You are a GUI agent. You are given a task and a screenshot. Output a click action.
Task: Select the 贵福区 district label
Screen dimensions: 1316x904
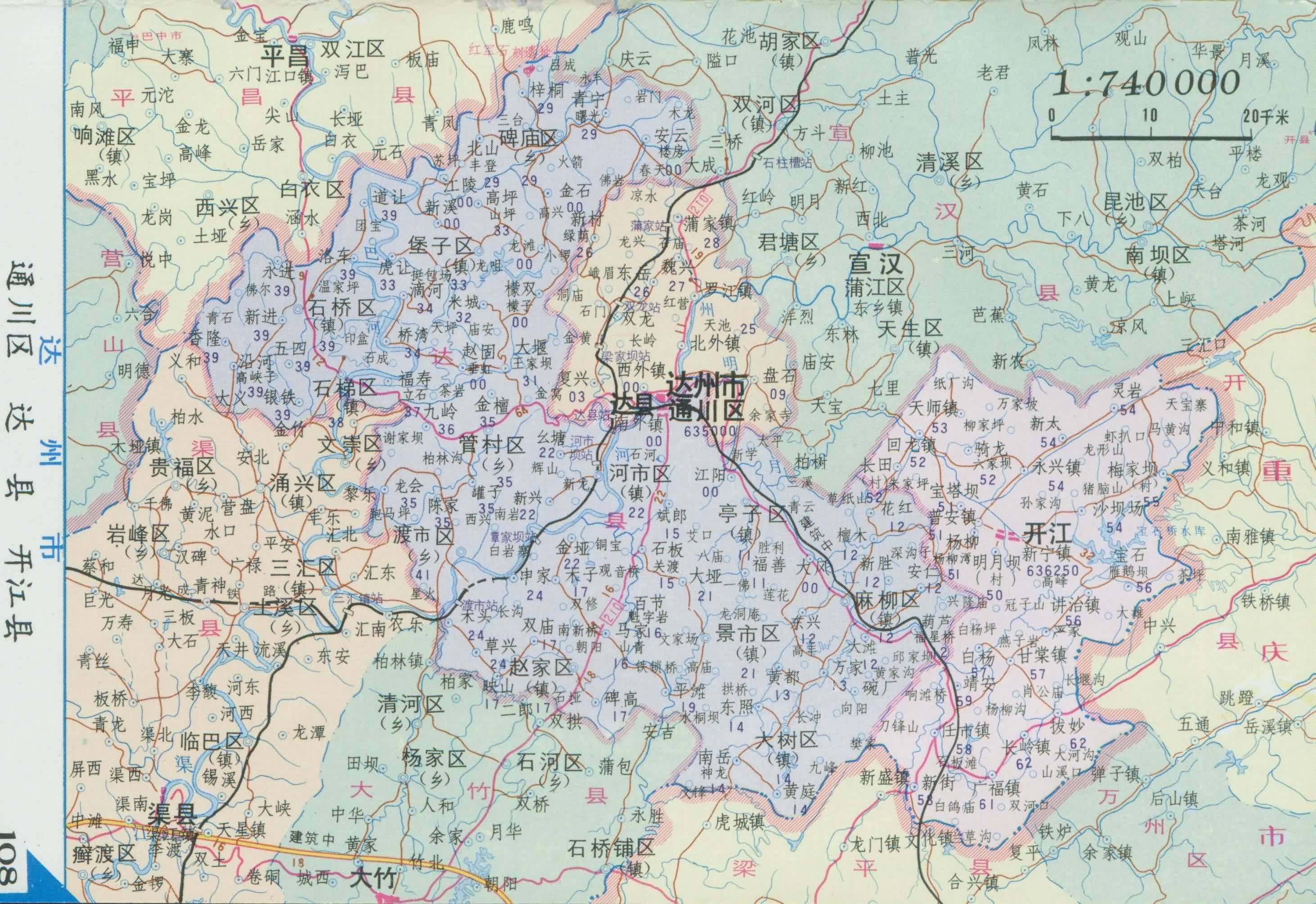click(181, 468)
